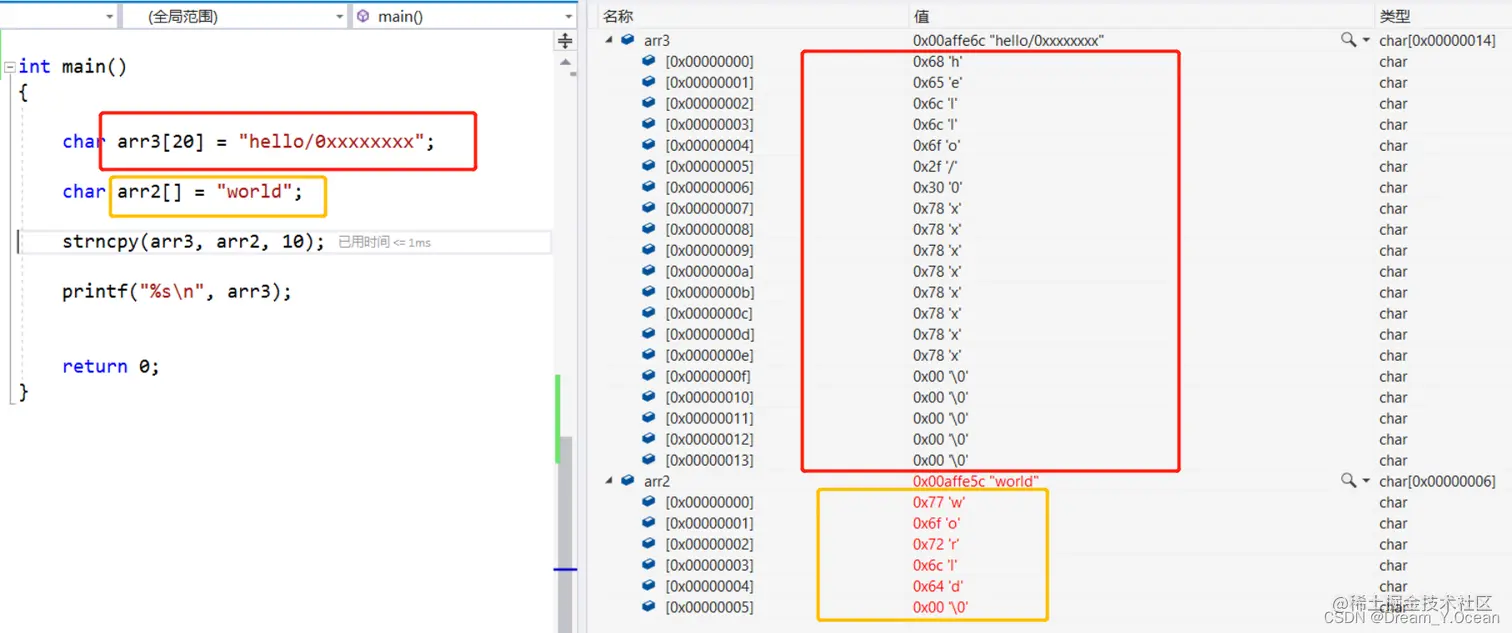Open visualizer dropdown arrow for arr3 value
This screenshot has height=633, width=1512.
click(x=1366, y=41)
